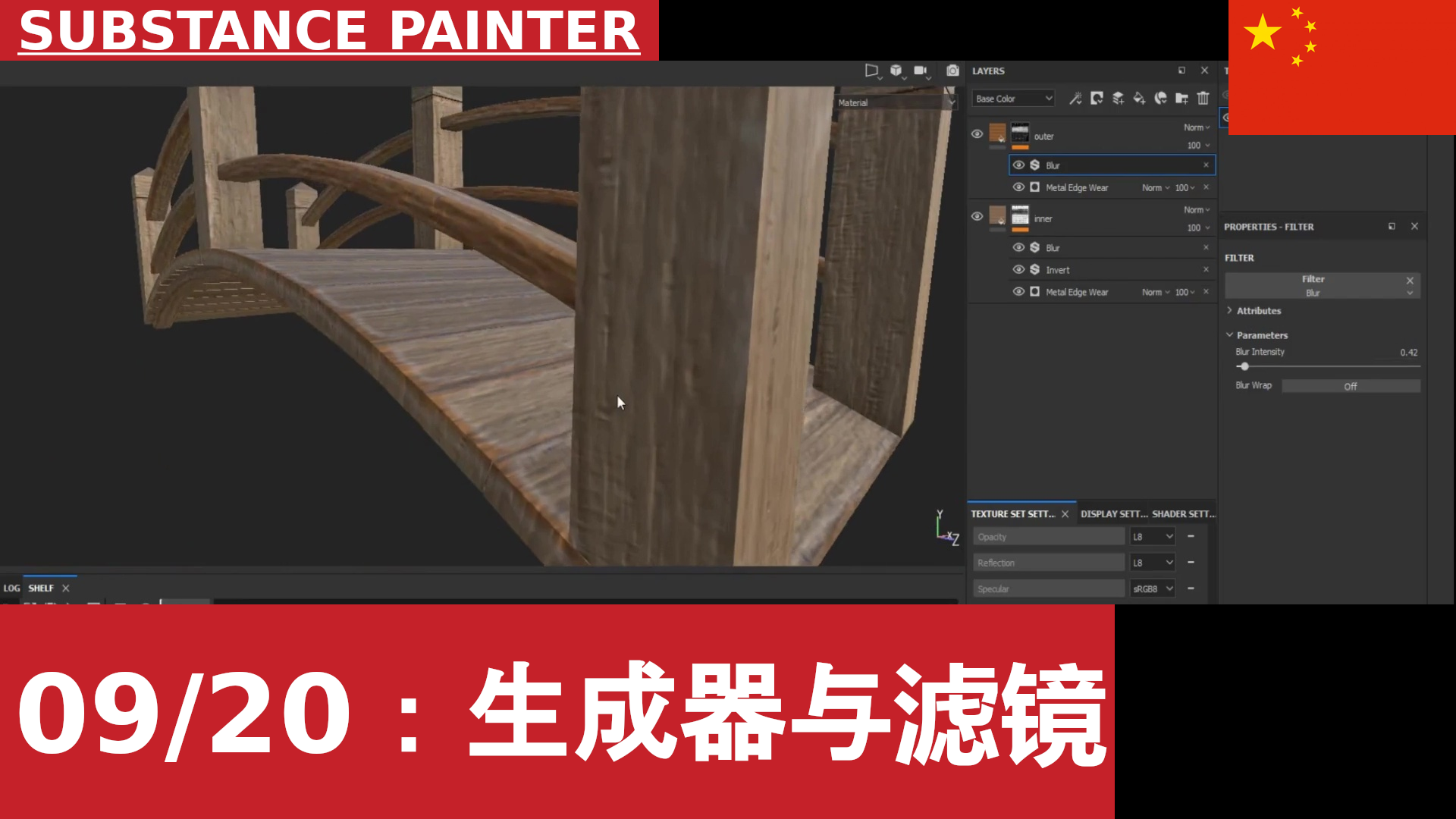Switch to the Display Settings tab
The height and width of the screenshot is (819, 1456).
(1114, 514)
